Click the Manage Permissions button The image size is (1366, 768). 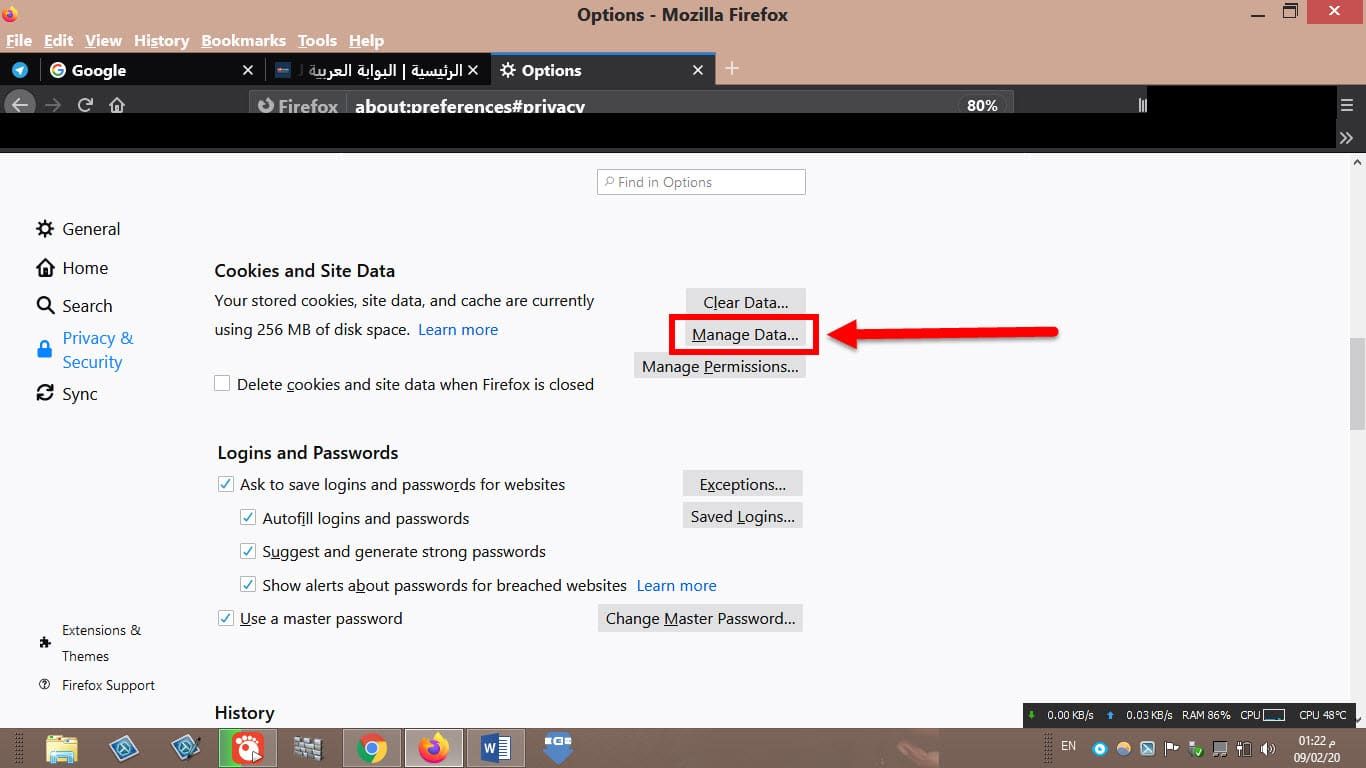720,366
